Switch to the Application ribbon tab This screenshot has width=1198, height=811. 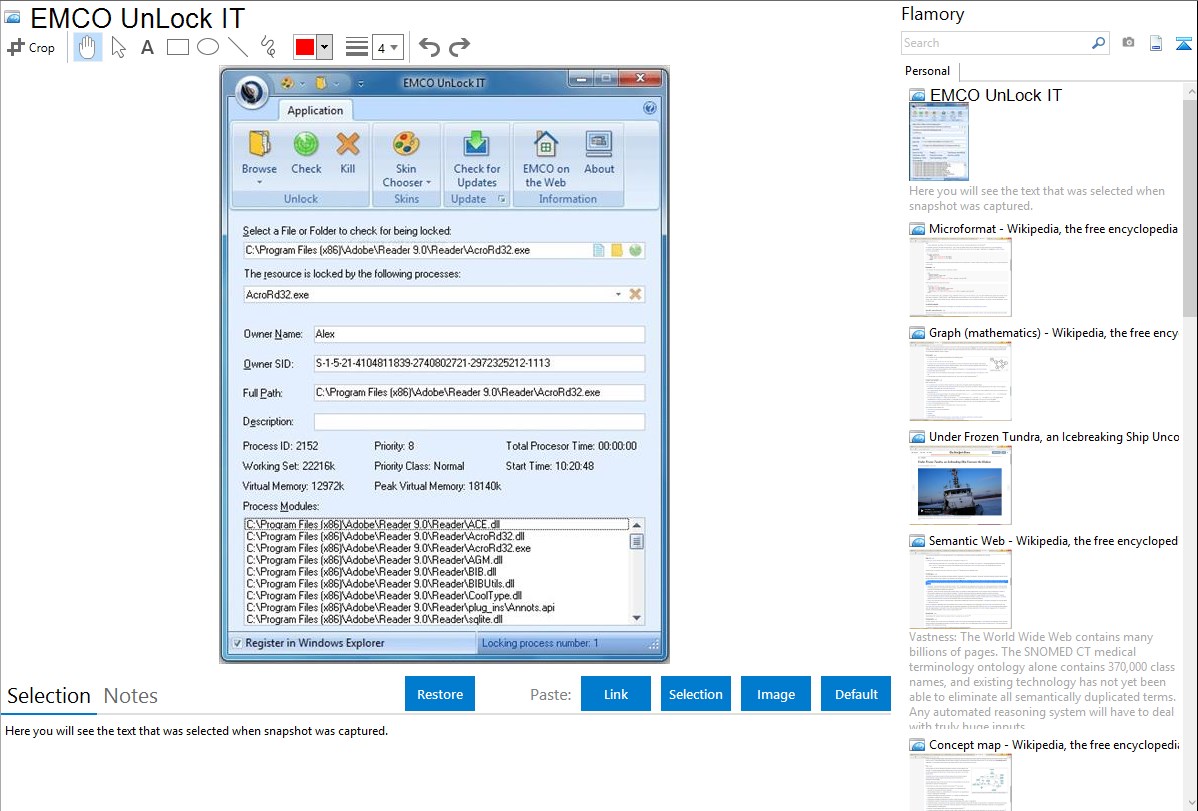point(315,111)
